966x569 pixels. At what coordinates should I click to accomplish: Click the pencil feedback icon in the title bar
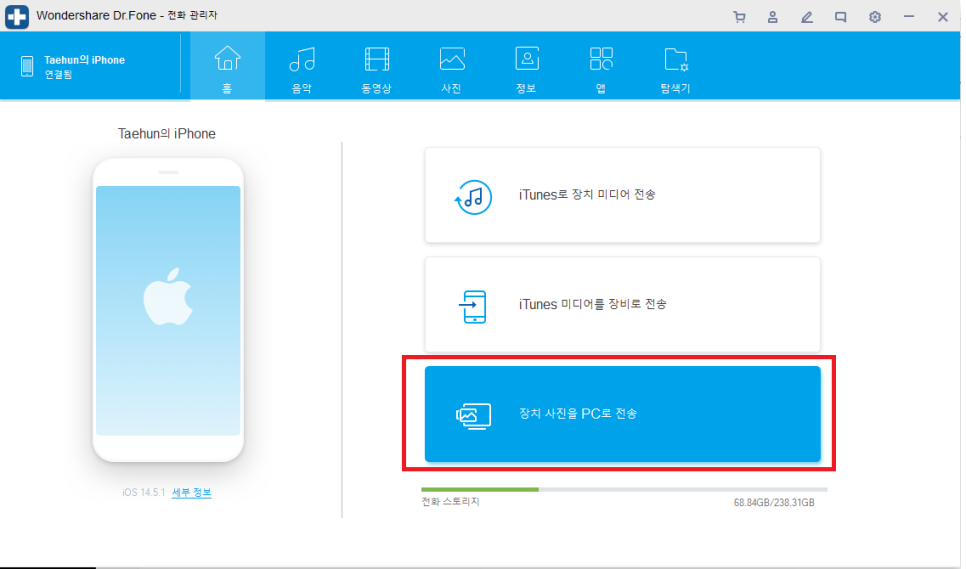806,17
